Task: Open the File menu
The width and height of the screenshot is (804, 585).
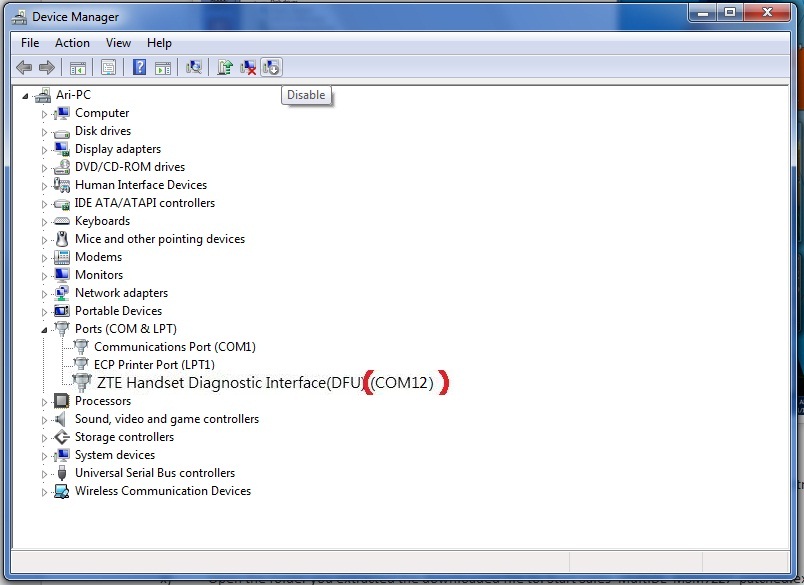Action: pos(30,43)
